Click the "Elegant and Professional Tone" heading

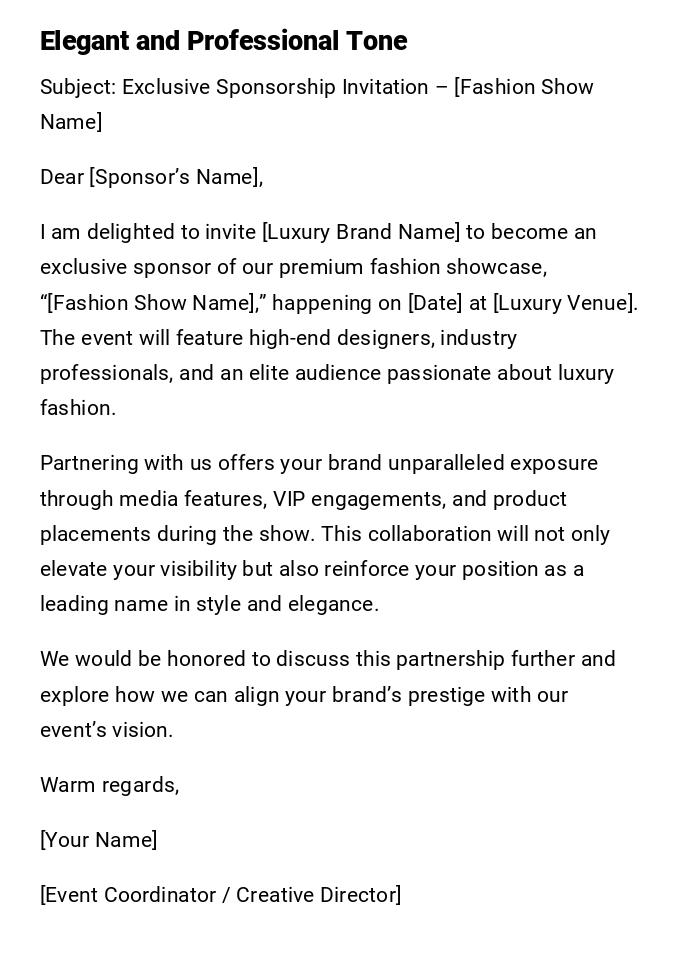[x=223, y=41]
